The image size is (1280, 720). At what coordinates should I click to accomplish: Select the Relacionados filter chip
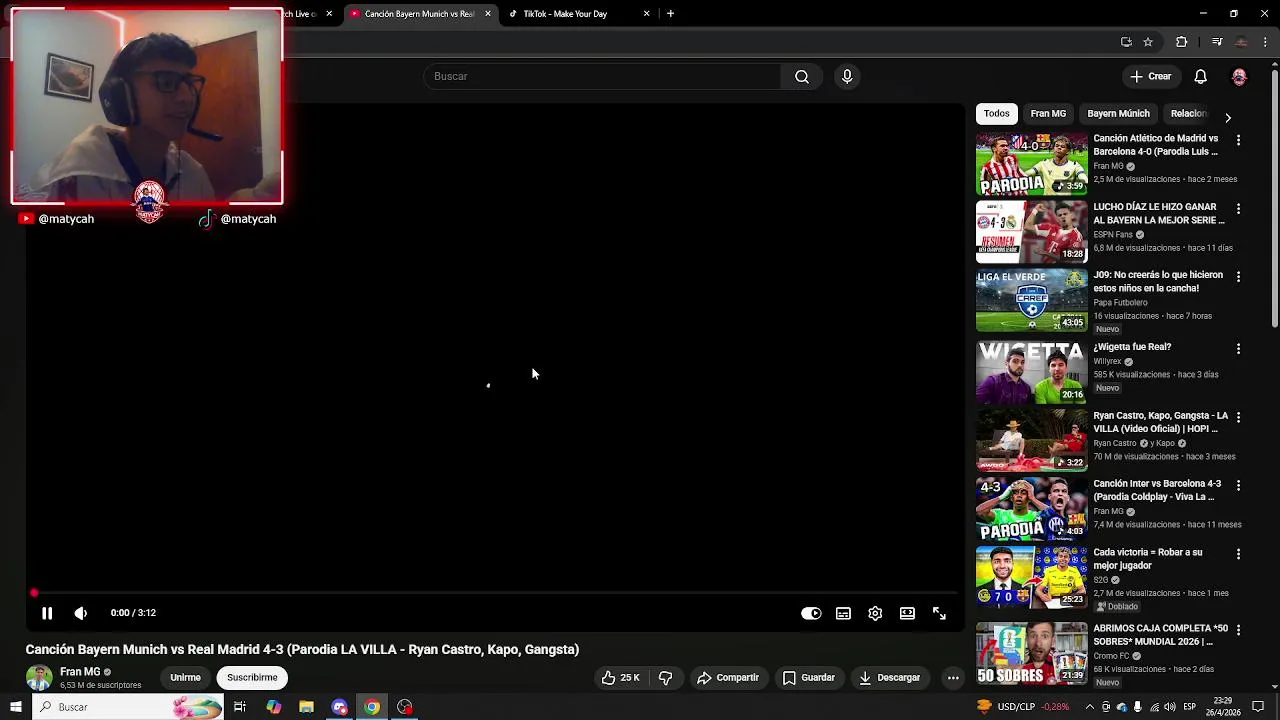point(1188,114)
